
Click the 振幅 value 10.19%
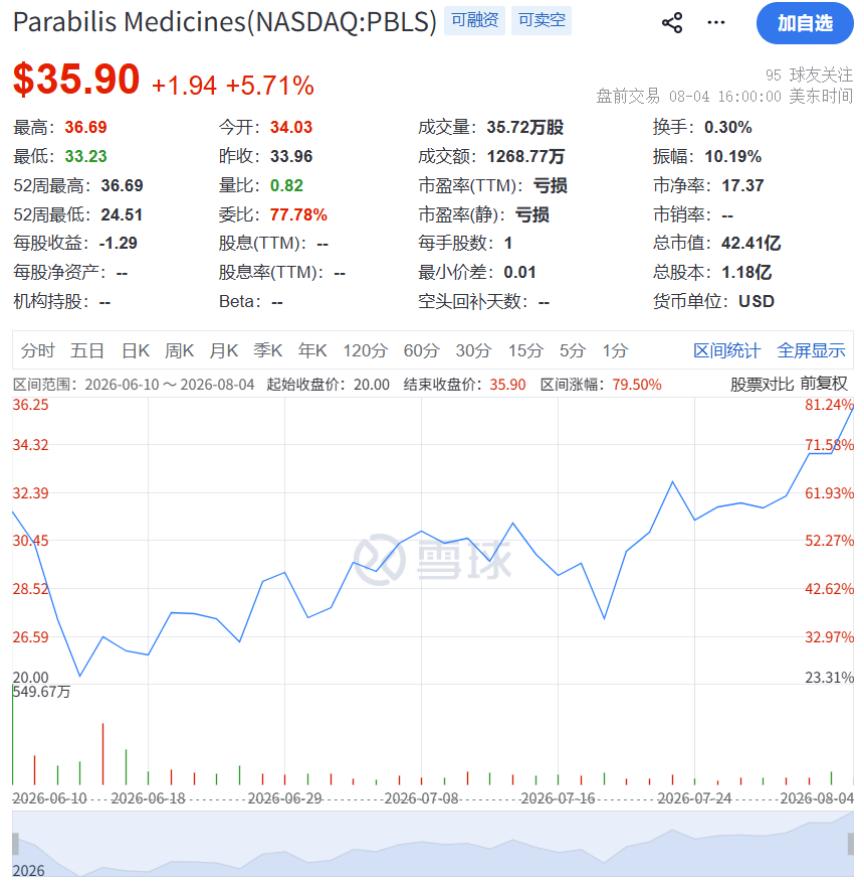coord(733,156)
